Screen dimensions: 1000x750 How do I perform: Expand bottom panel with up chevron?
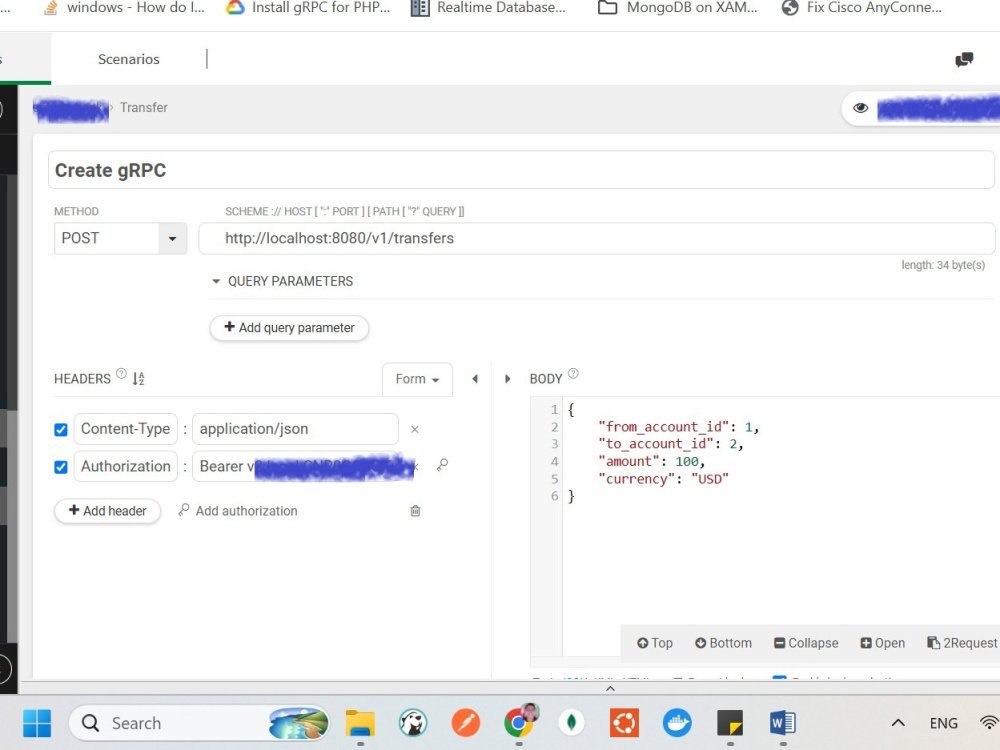tap(610, 689)
